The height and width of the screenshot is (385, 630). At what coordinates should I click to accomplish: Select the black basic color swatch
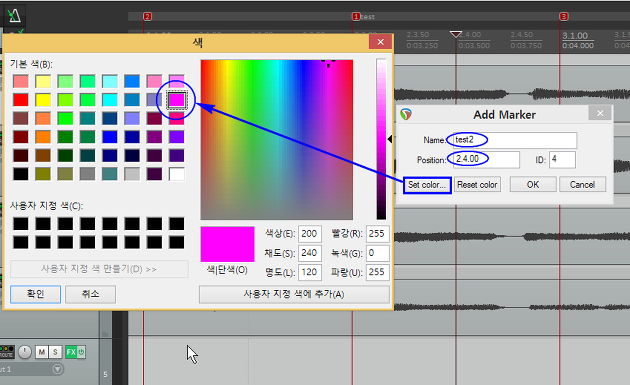(21, 174)
